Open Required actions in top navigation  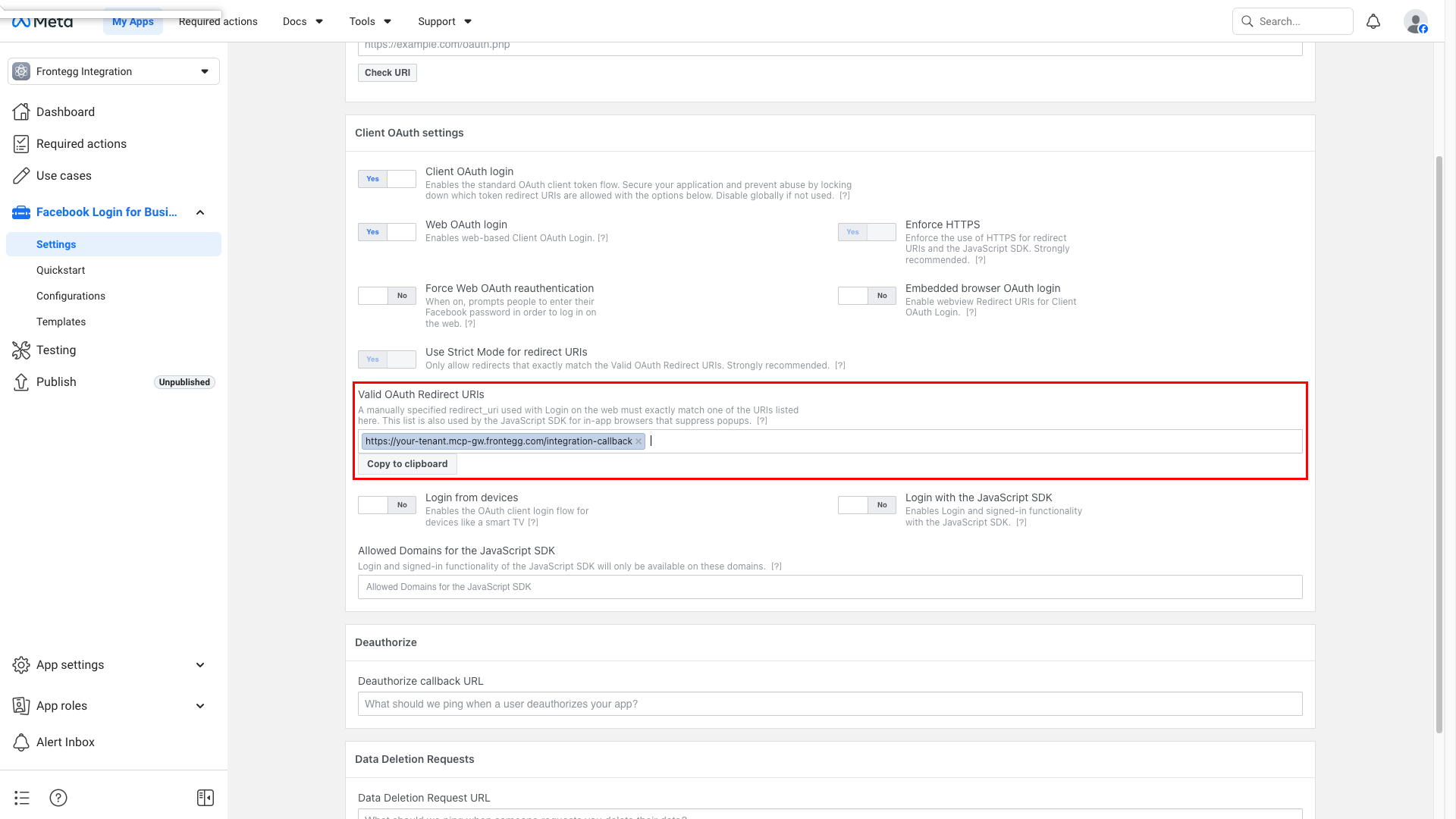point(218,21)
